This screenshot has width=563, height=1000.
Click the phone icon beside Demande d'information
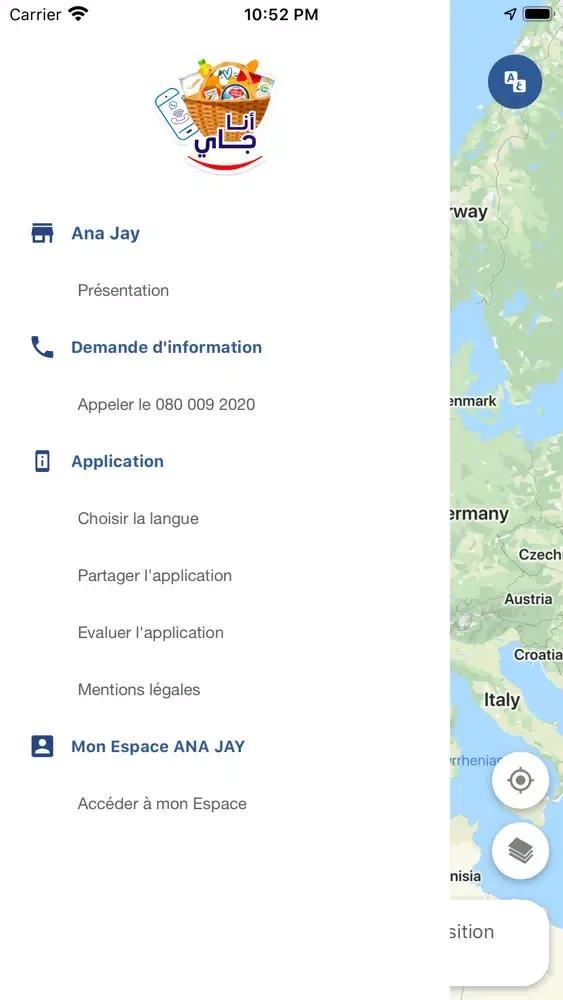point(42,347)
